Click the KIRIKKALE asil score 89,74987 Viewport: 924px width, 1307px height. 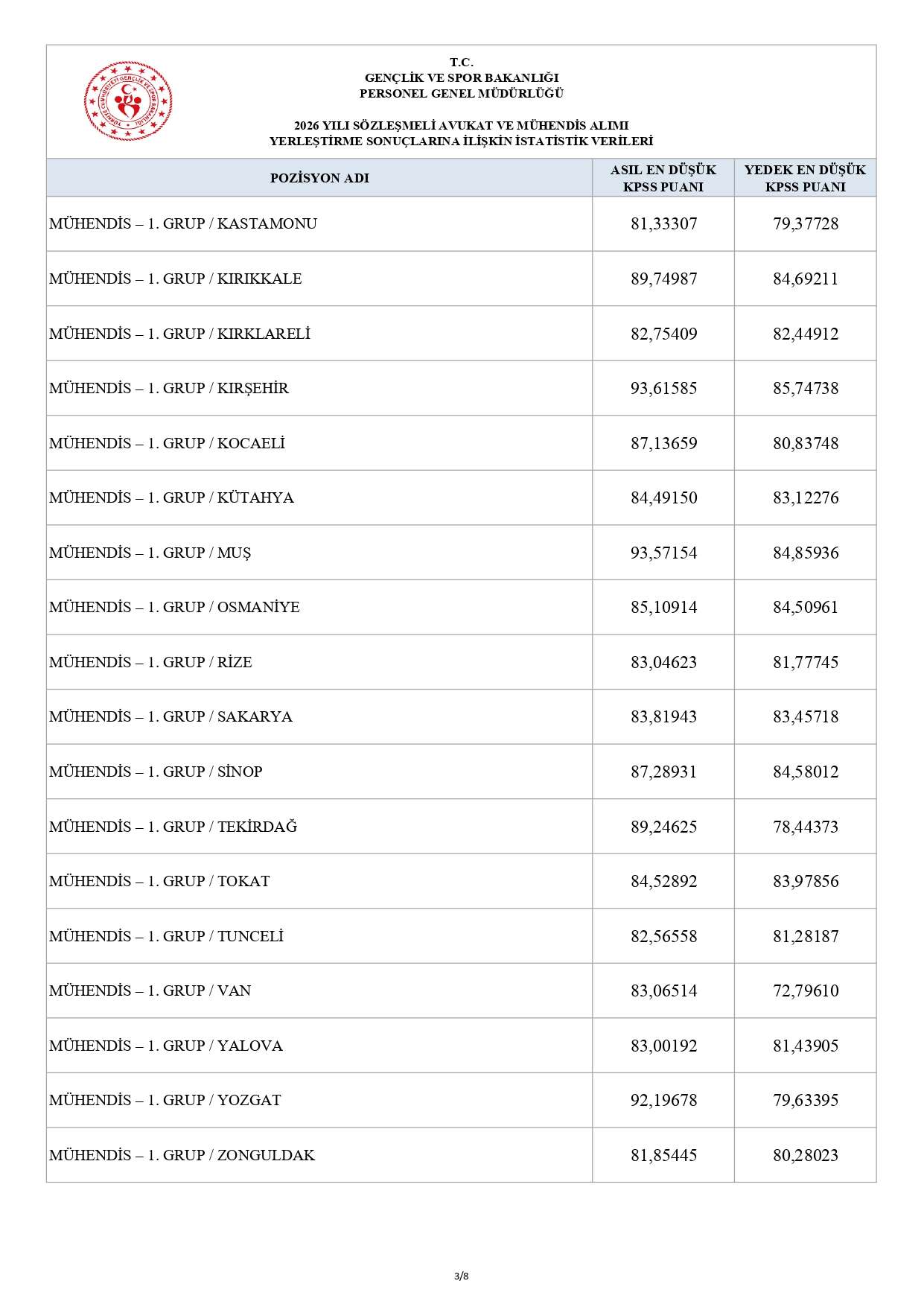[663, 279]
